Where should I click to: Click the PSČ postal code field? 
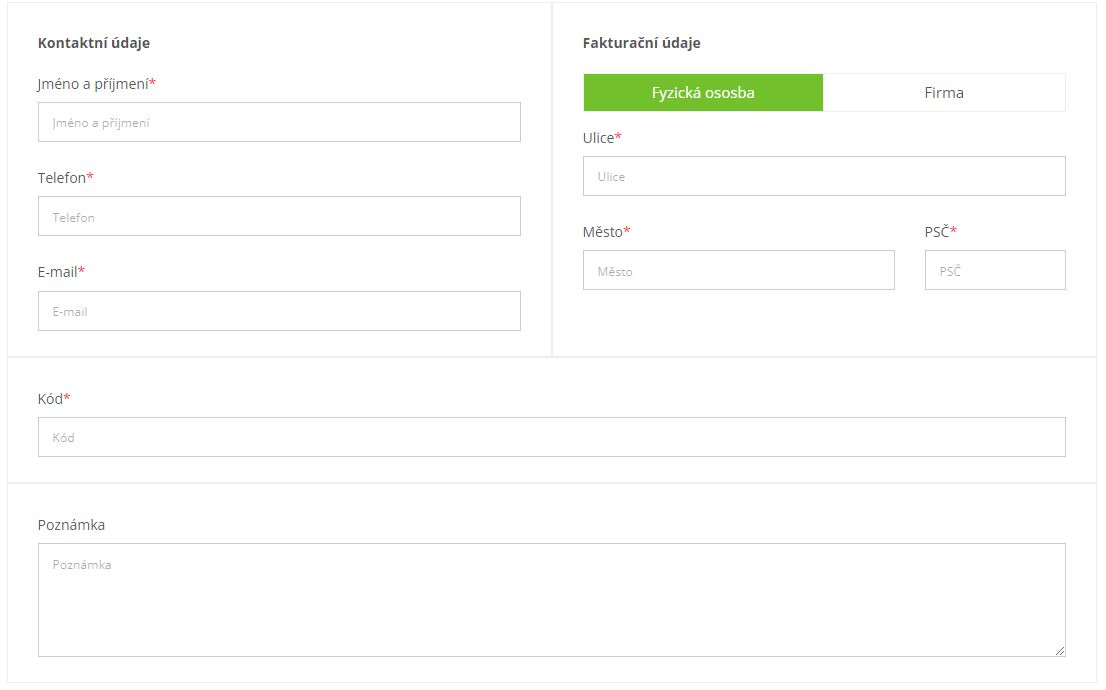[995, 270]
